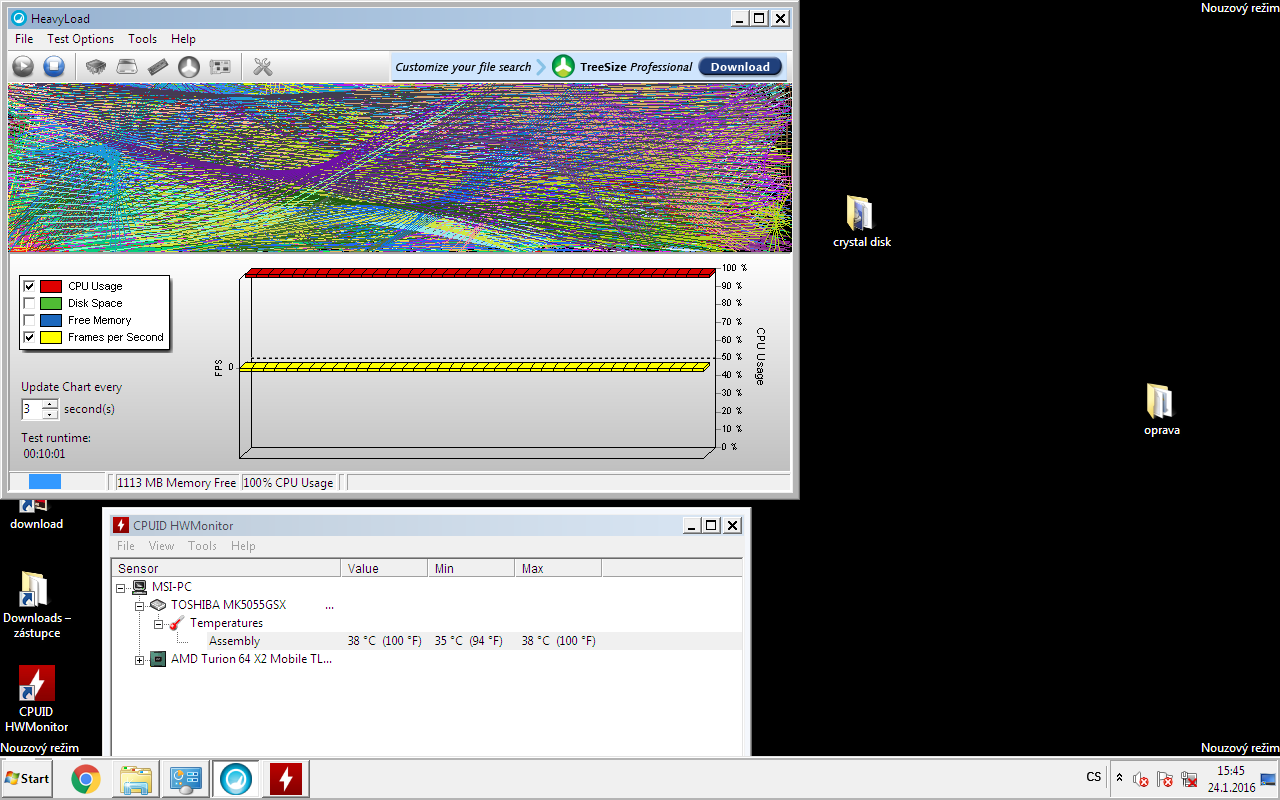
Task: Toggle the CPU stress chip icon
Action: click(96, 67)
